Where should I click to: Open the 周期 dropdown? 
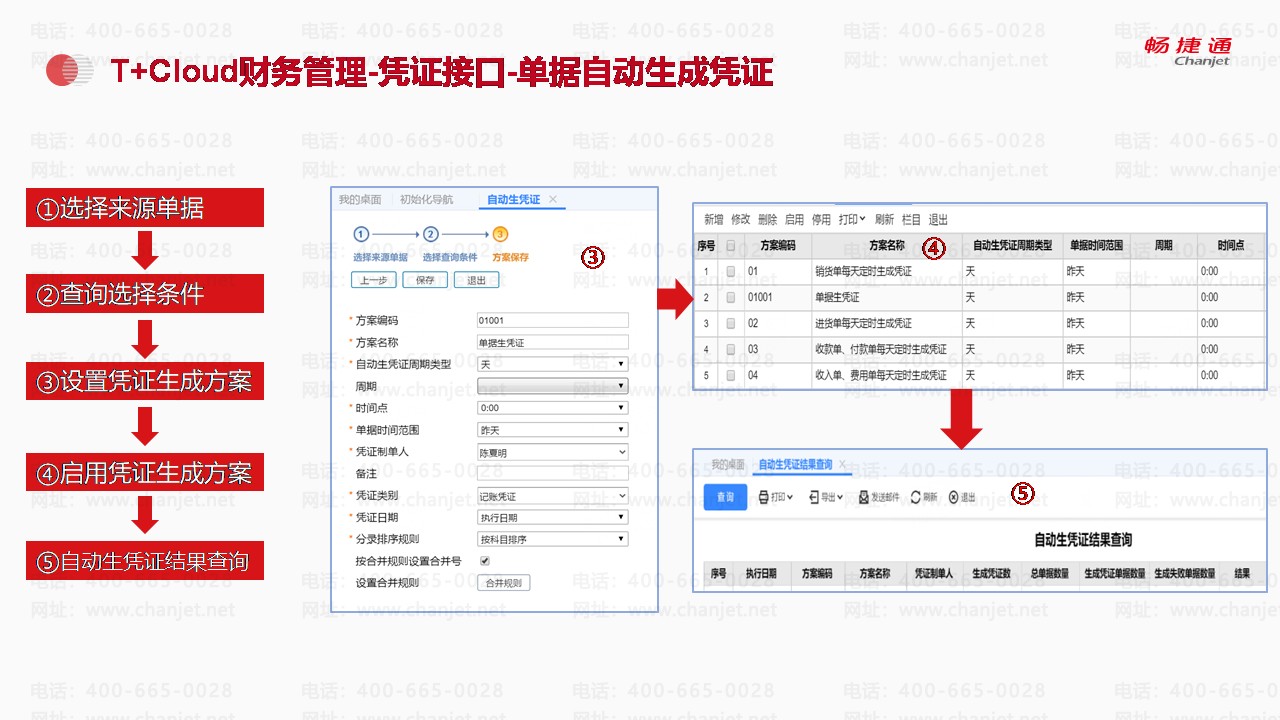click(x=553, y=386)
